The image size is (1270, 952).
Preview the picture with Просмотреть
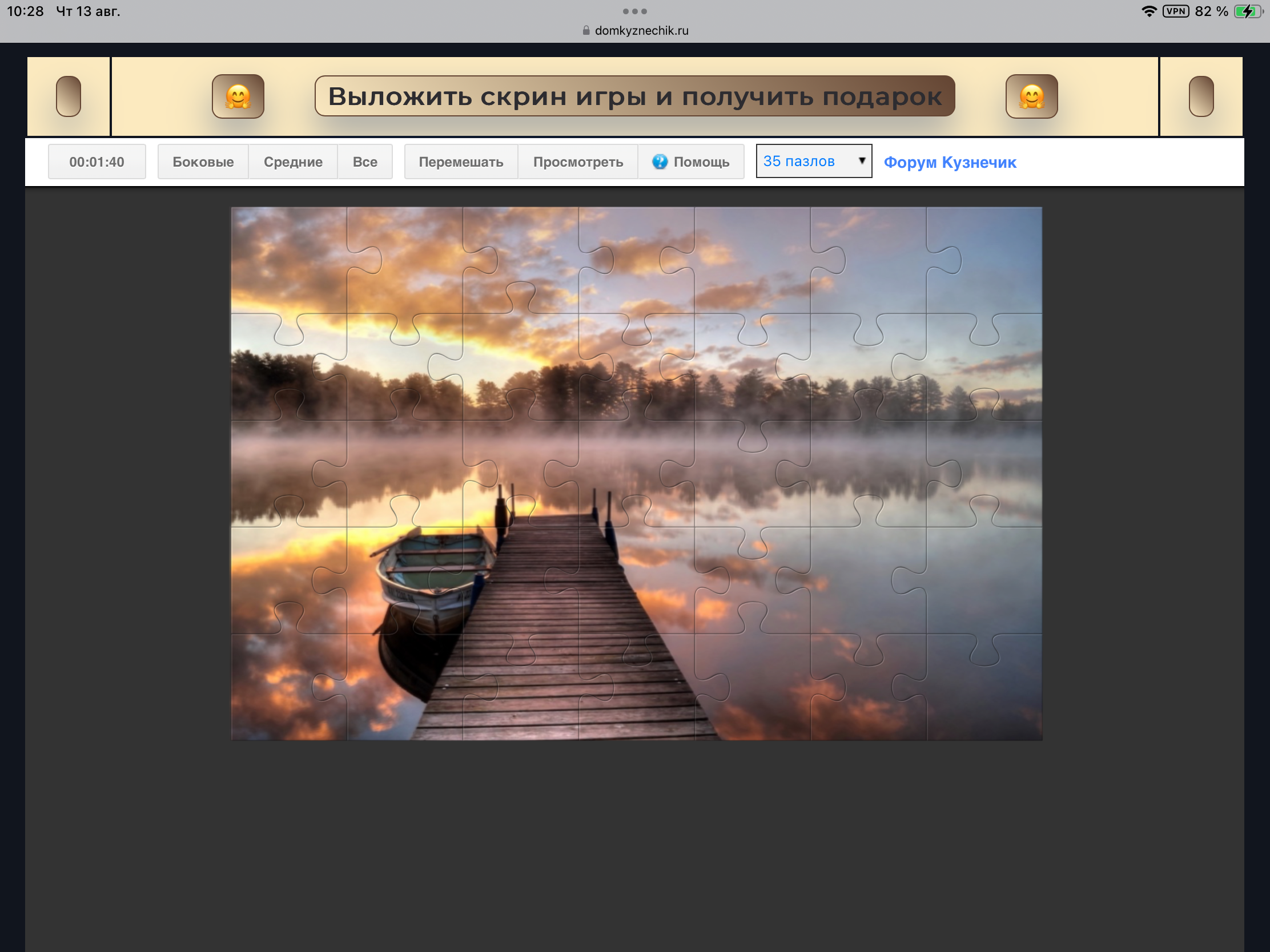click(x=577, y=162)
